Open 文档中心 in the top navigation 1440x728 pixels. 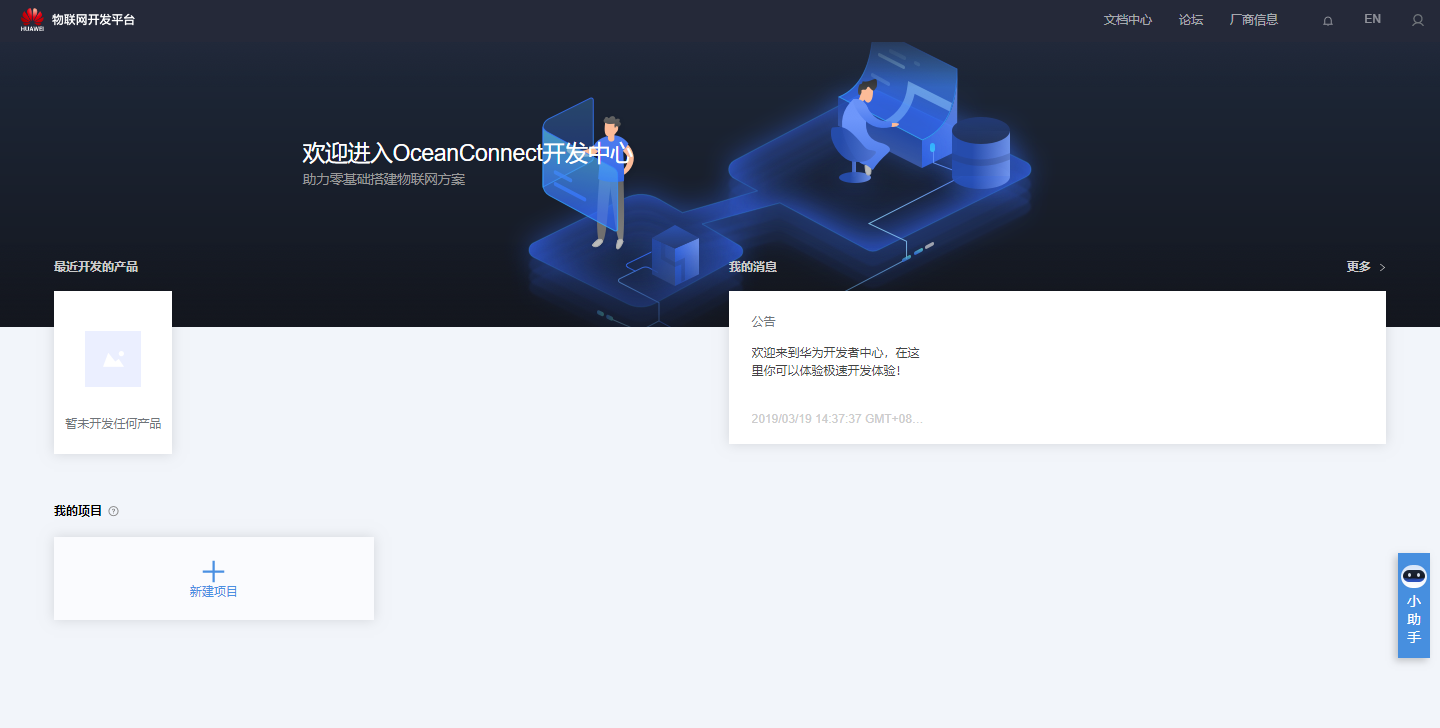pos(1128,20)
